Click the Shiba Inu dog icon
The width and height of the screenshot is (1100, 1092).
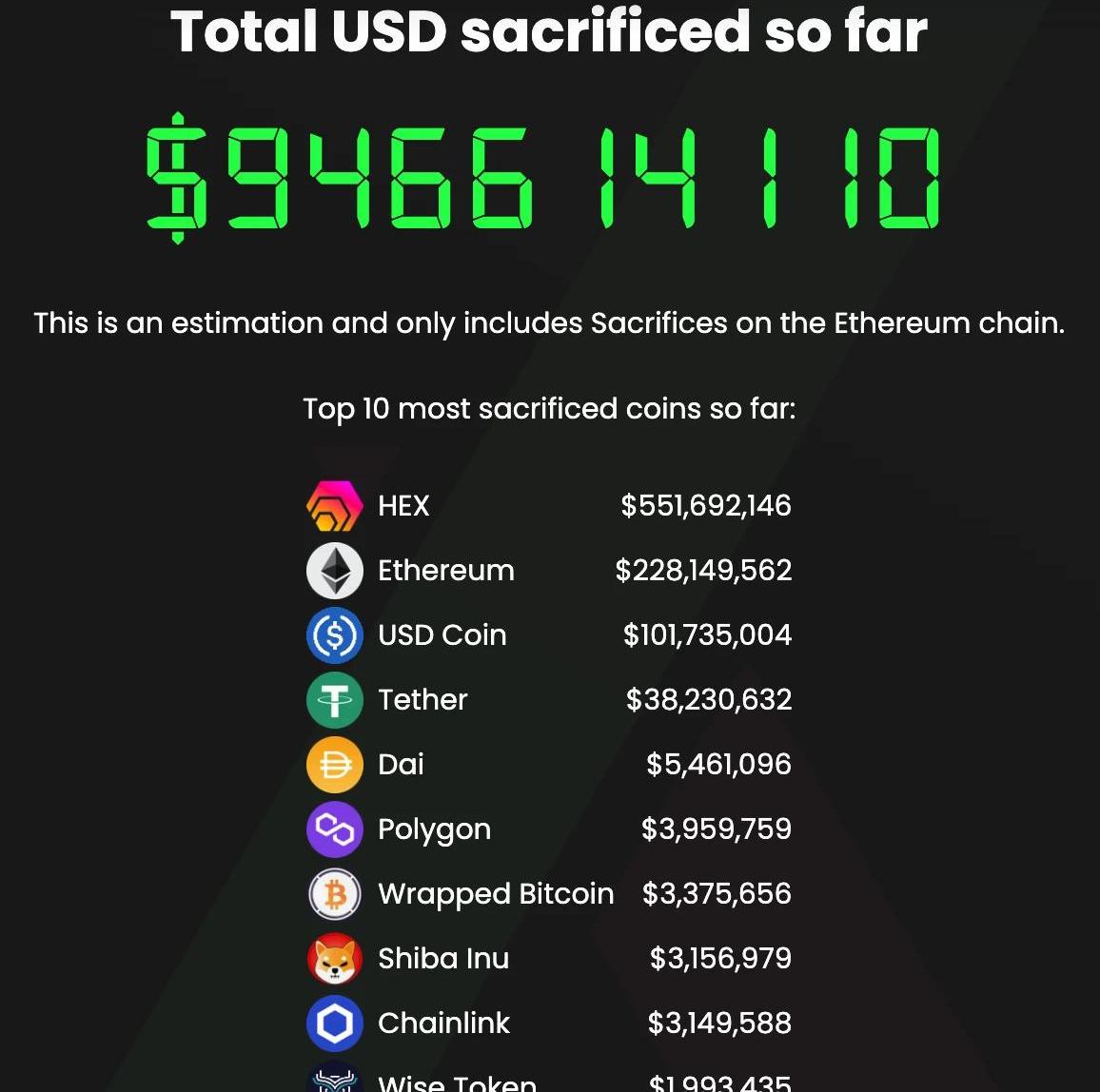[x=335, y=959]
